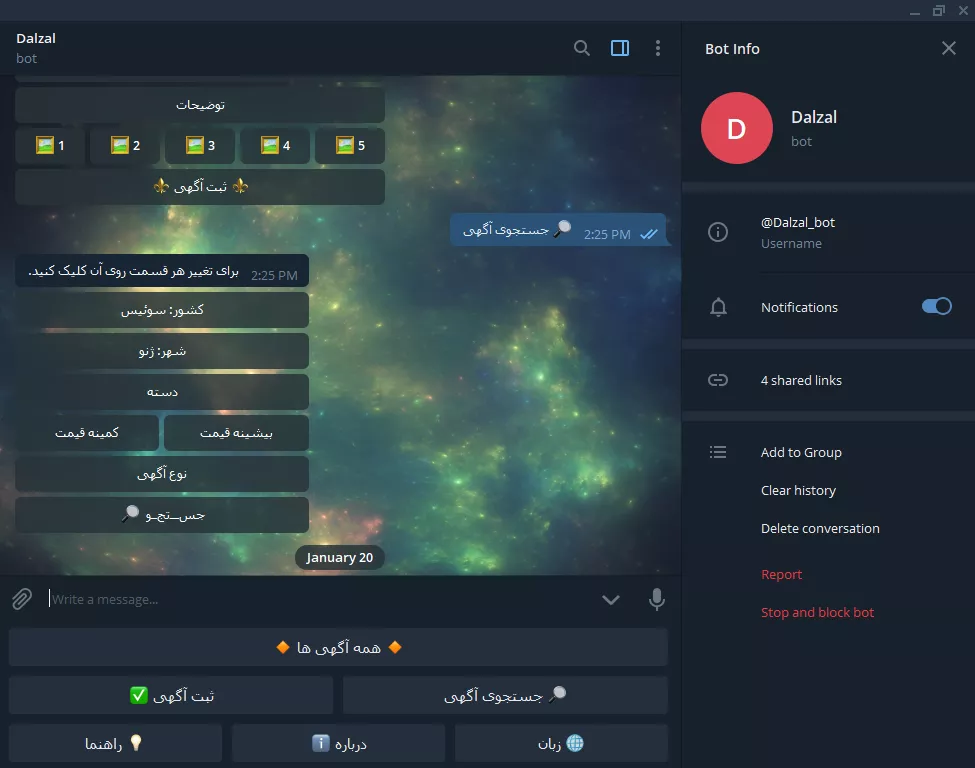975x768 pixels.
Task: Click the توضیحات inline button
Action: coord(200,104)
